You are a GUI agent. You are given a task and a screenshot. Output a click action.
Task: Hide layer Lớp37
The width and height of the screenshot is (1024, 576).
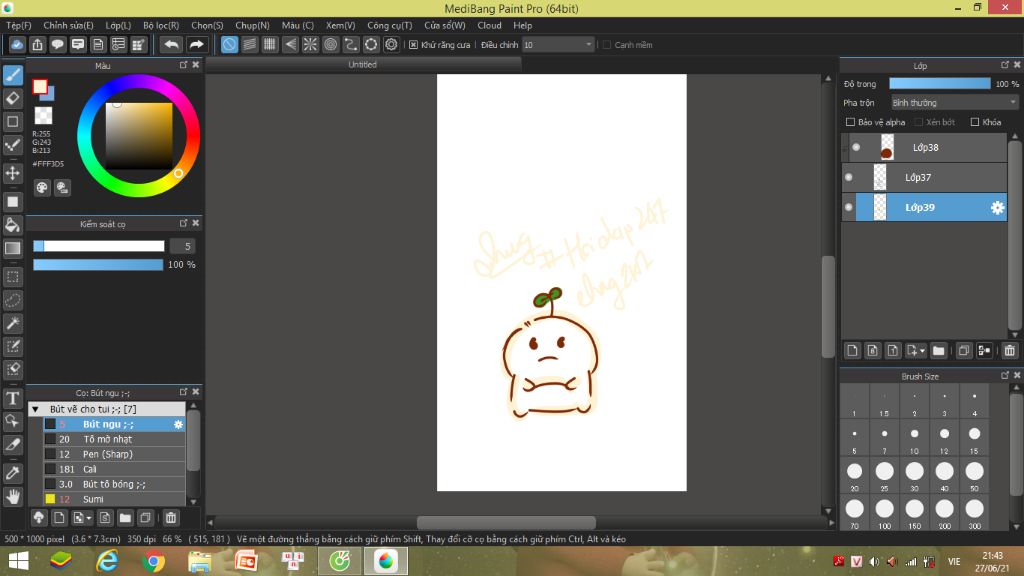click(849, 177)
